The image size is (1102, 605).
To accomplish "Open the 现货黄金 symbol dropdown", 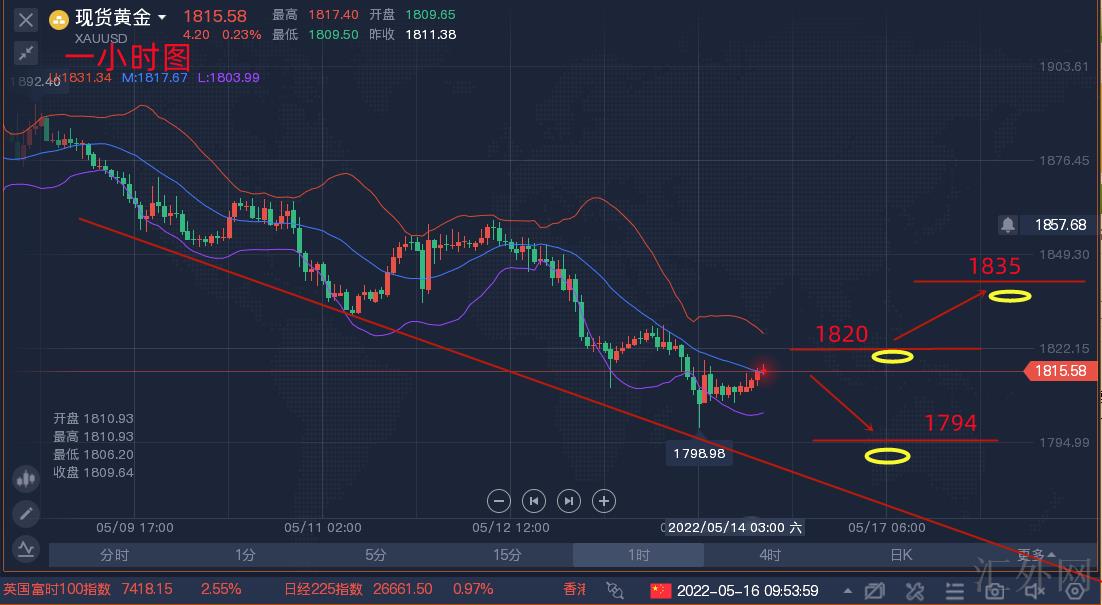I will tap(162, 17).
